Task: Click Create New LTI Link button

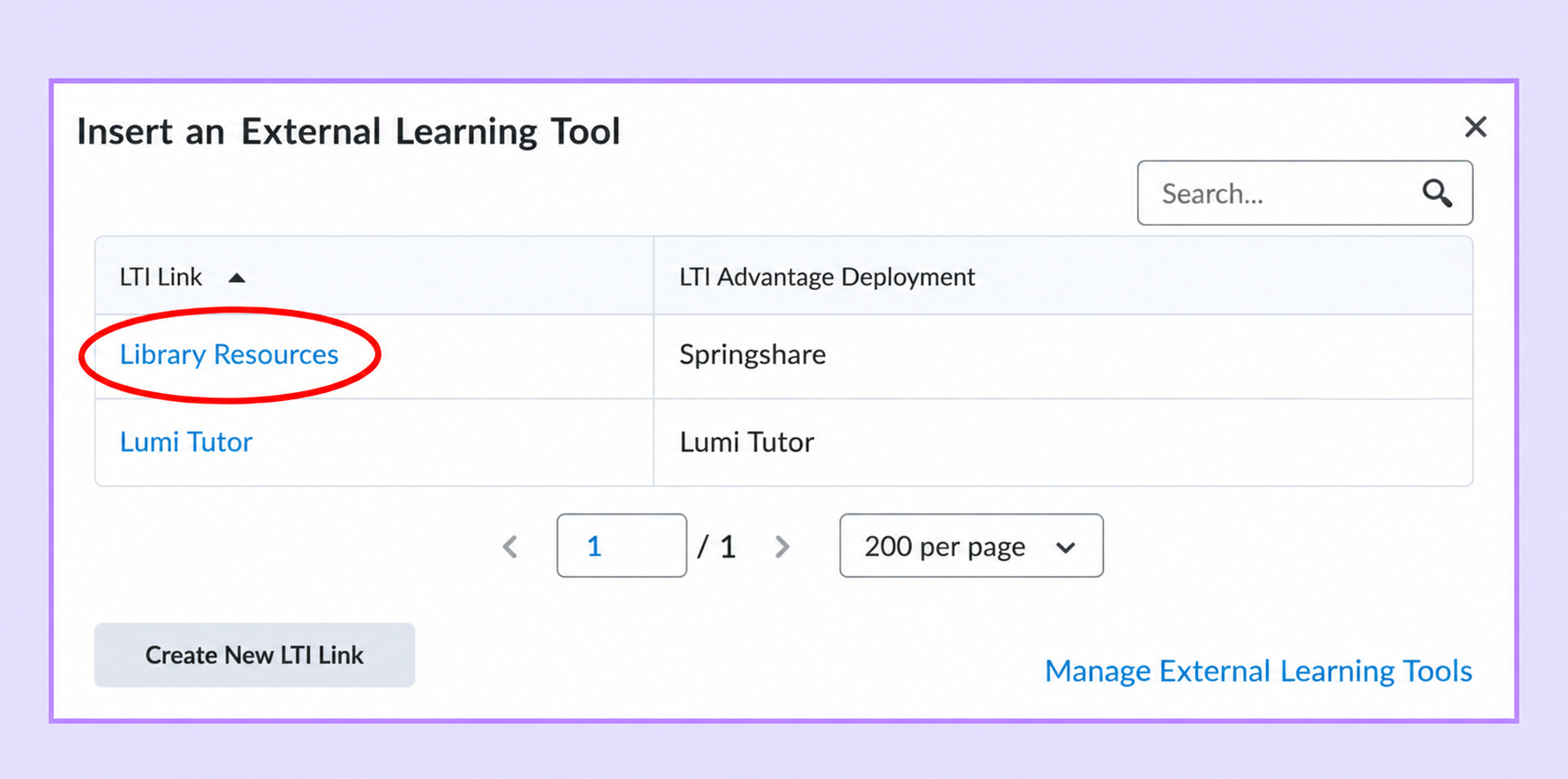Action: (x=255, y=655)
